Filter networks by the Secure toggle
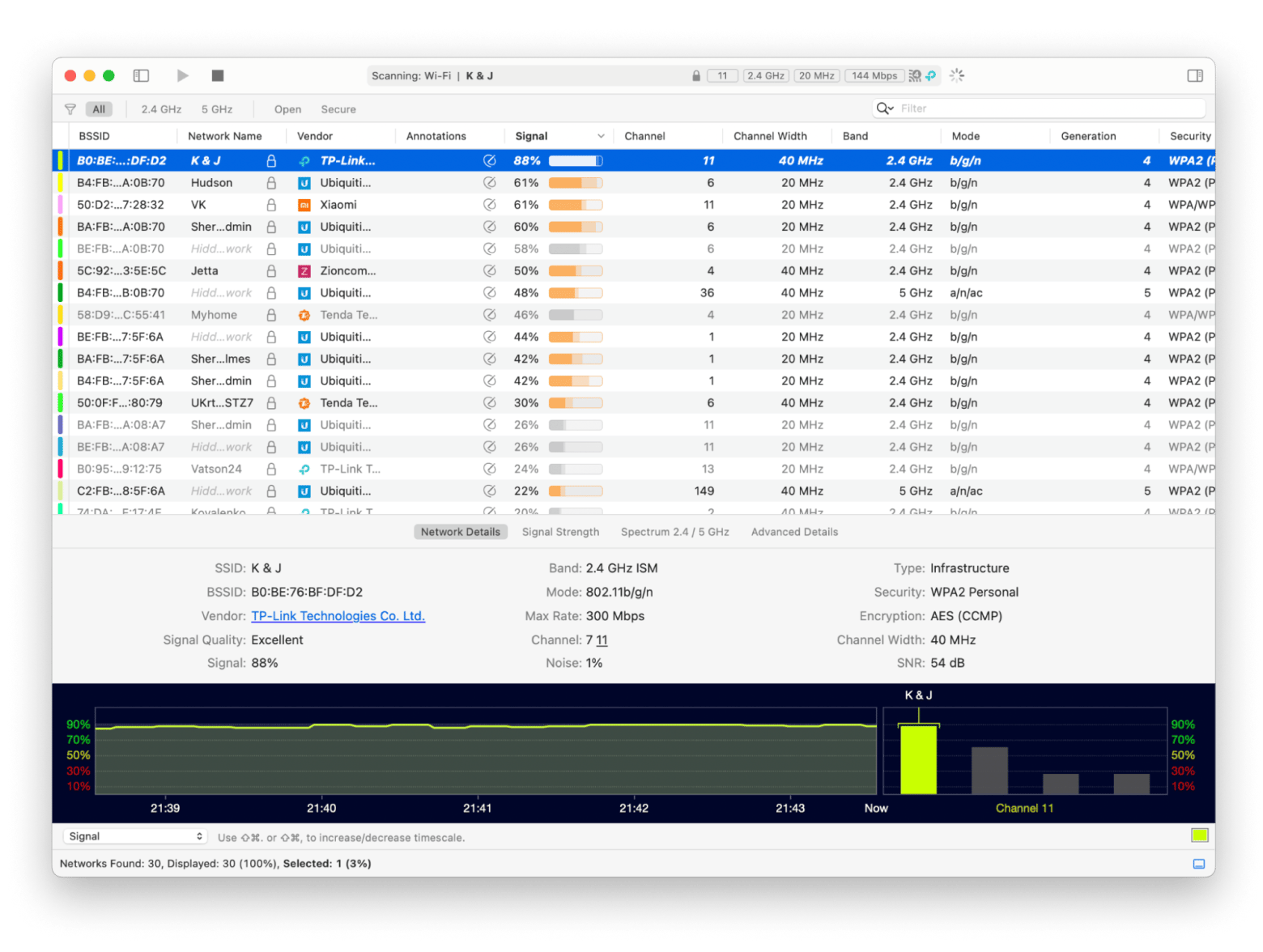 tap(338, 108)
